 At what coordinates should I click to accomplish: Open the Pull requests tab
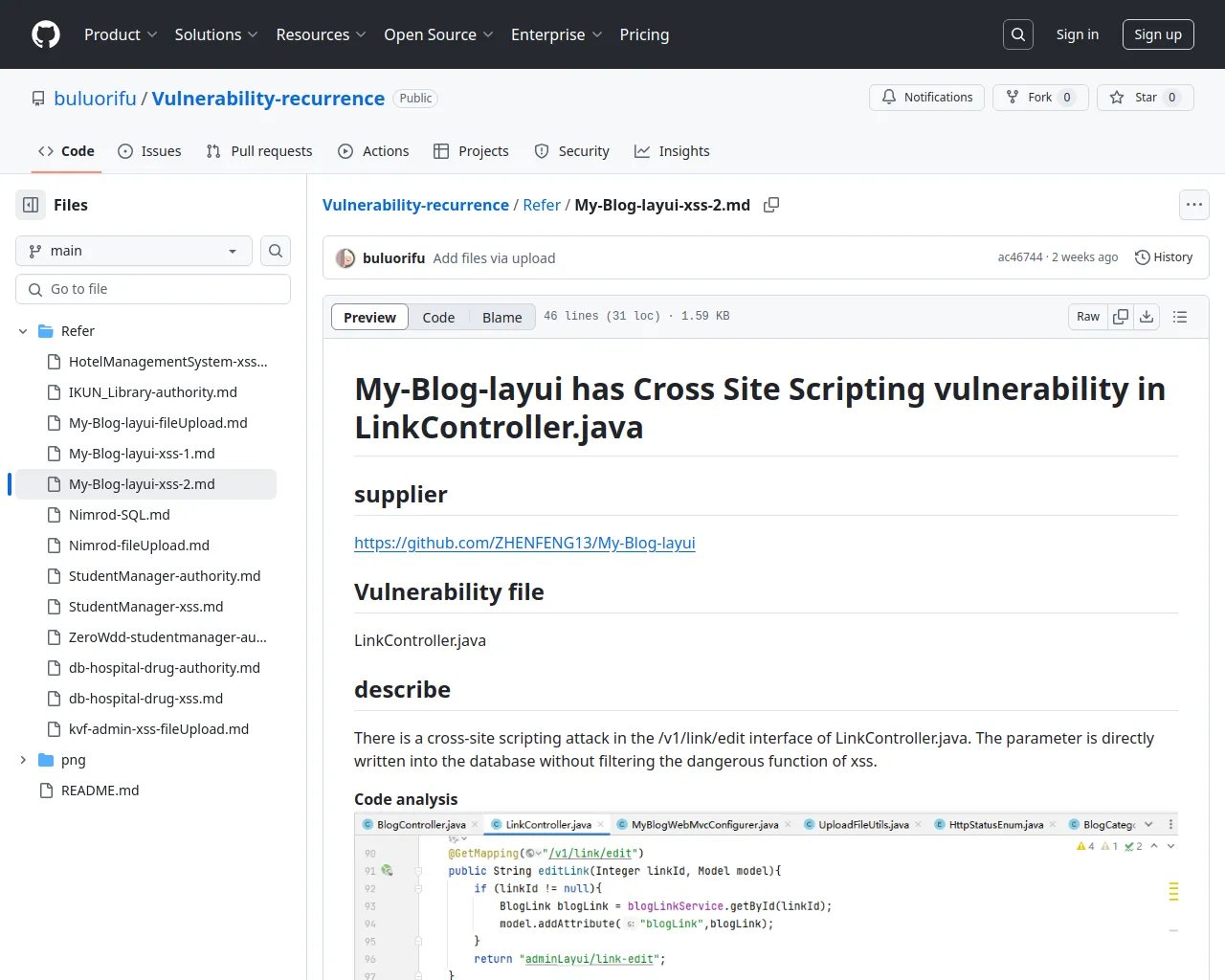[259, 151]
